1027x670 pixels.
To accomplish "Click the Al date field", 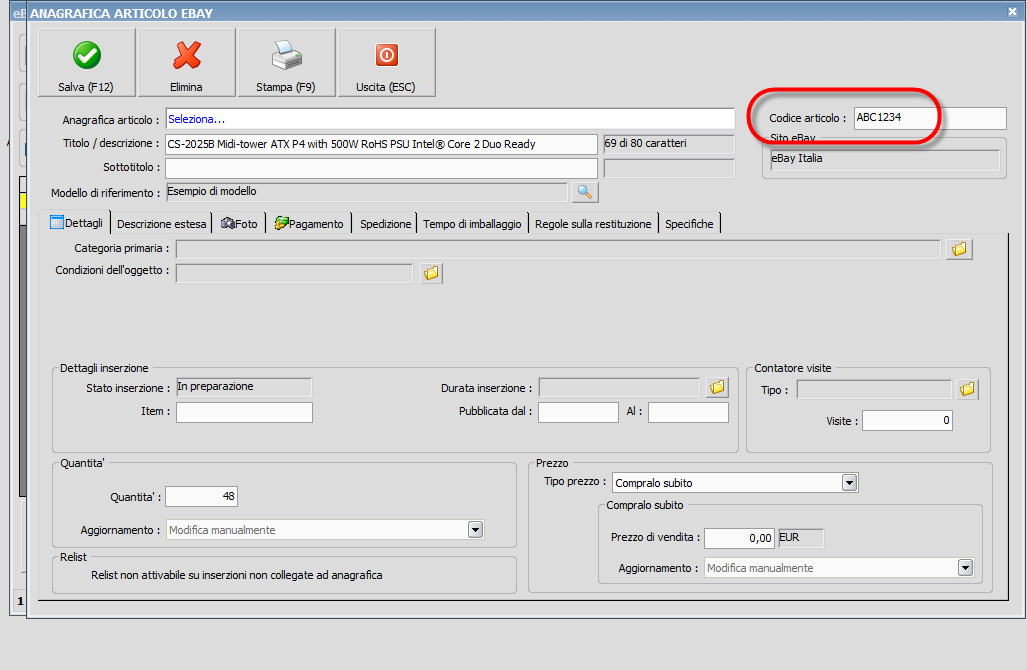I will [x=688, y=412].
